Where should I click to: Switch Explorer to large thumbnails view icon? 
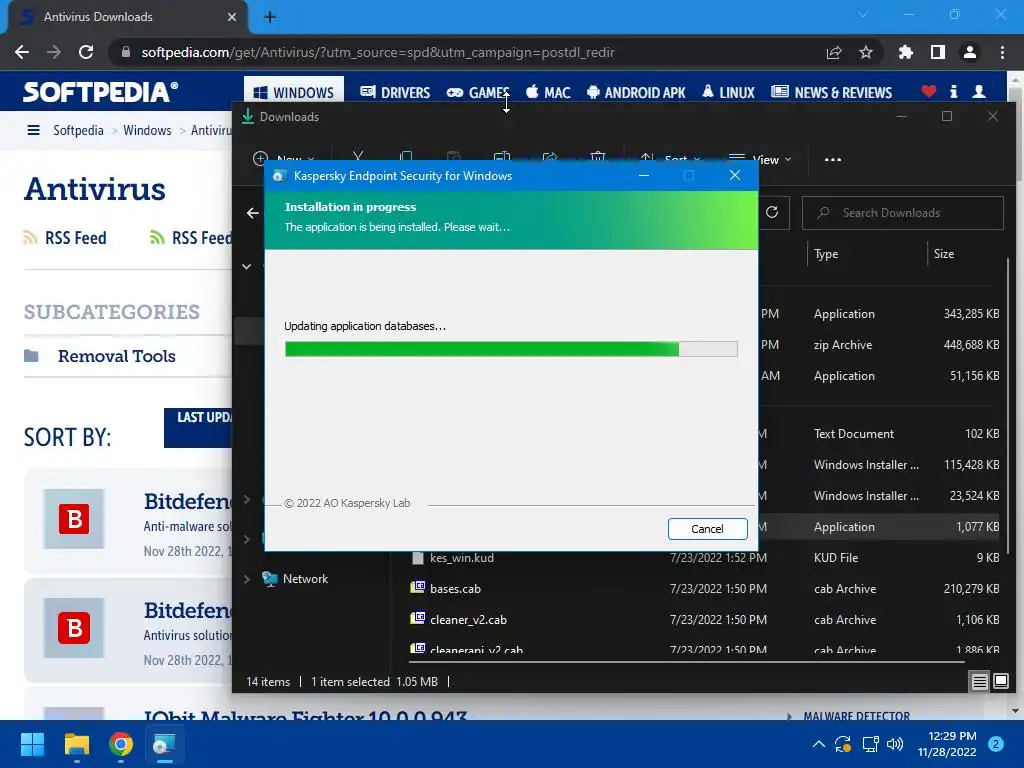click(x=1000, y=682)
